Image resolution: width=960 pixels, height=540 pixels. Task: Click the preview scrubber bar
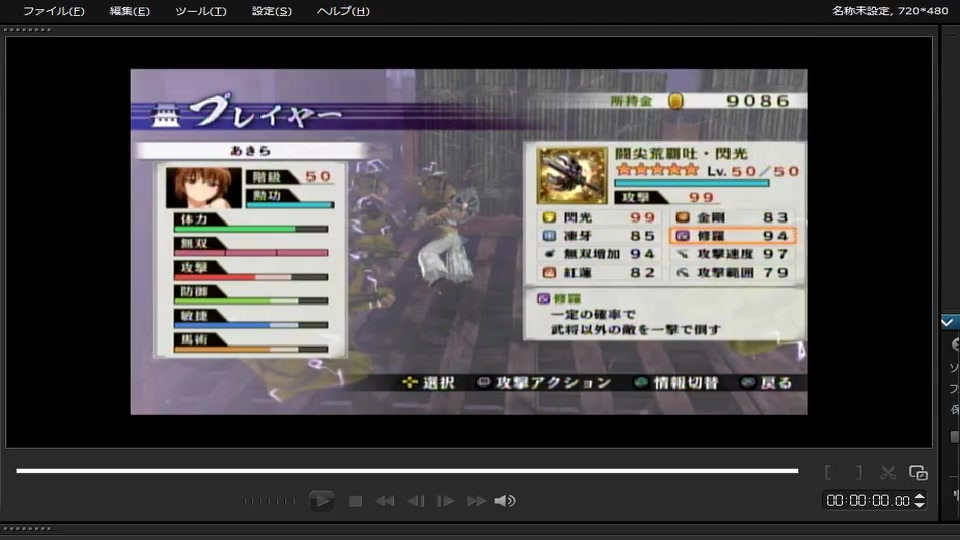click(407, 471)
